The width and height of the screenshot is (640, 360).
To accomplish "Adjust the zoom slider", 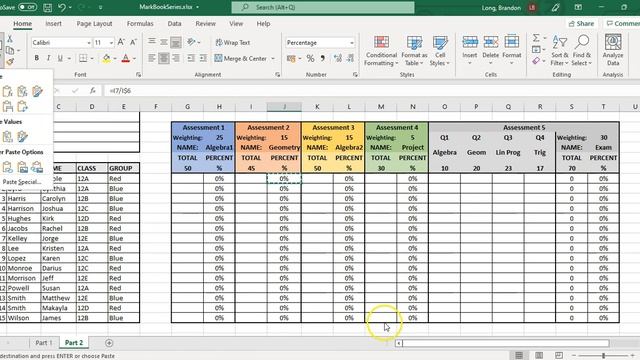I will tap(603, 356).
